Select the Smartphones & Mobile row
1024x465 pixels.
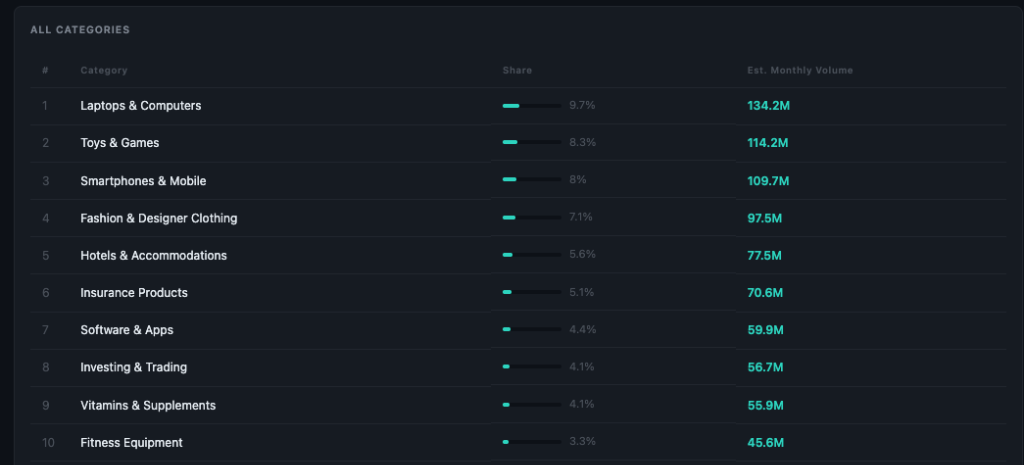[x=143, y=181]
